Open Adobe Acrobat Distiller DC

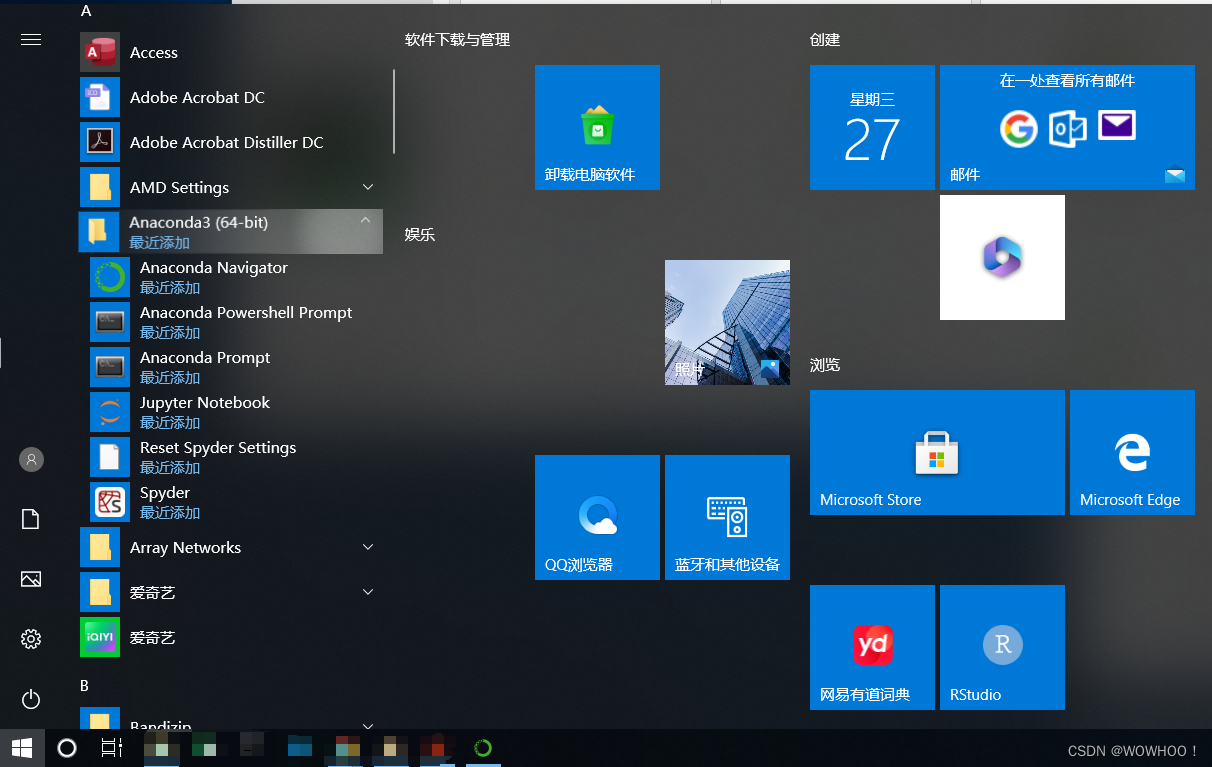pyautogui.click(x=231, y=142)
